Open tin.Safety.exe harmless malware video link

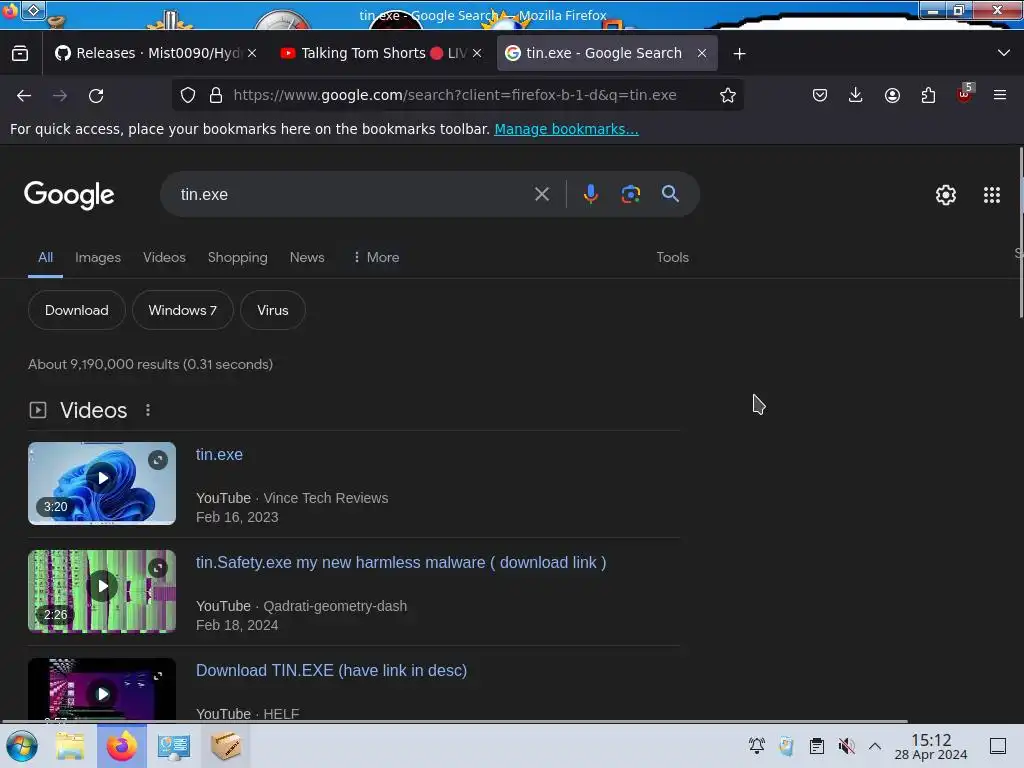[x=401, y=562]
